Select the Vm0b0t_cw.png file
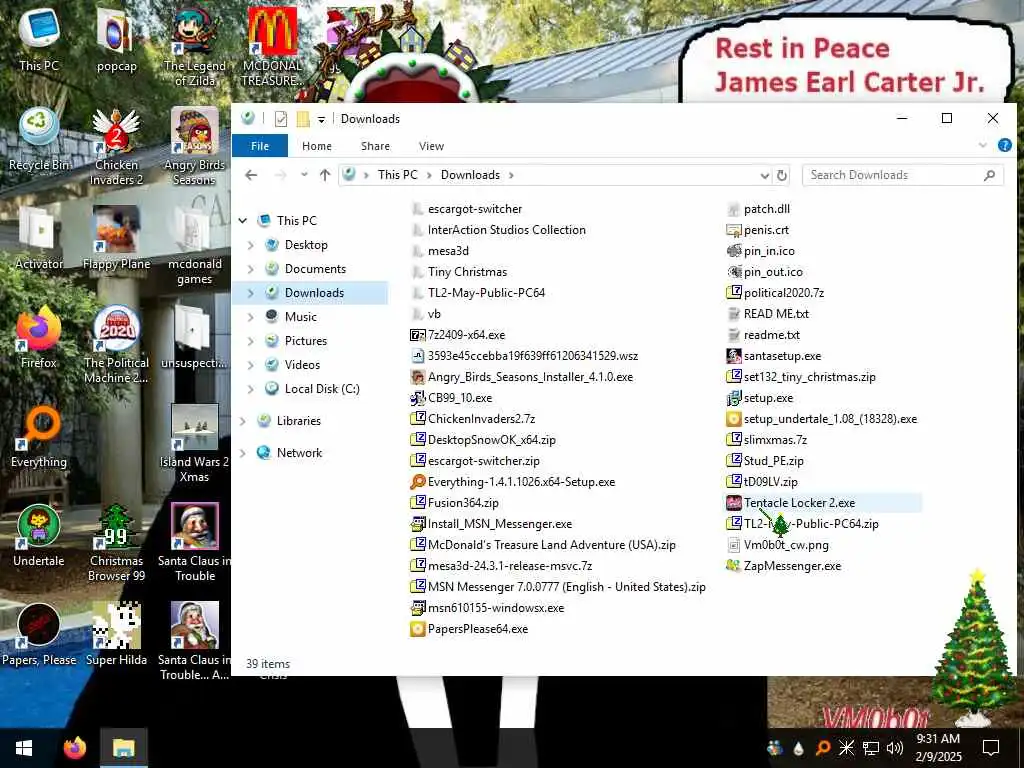The height and width of the screenshot is (768, 1024). (x=786, y=545)
